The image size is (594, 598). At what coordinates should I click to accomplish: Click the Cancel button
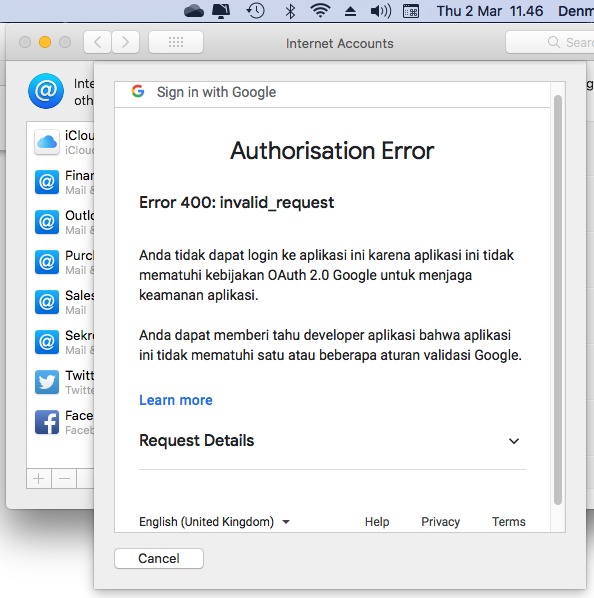tap(159, 558)
